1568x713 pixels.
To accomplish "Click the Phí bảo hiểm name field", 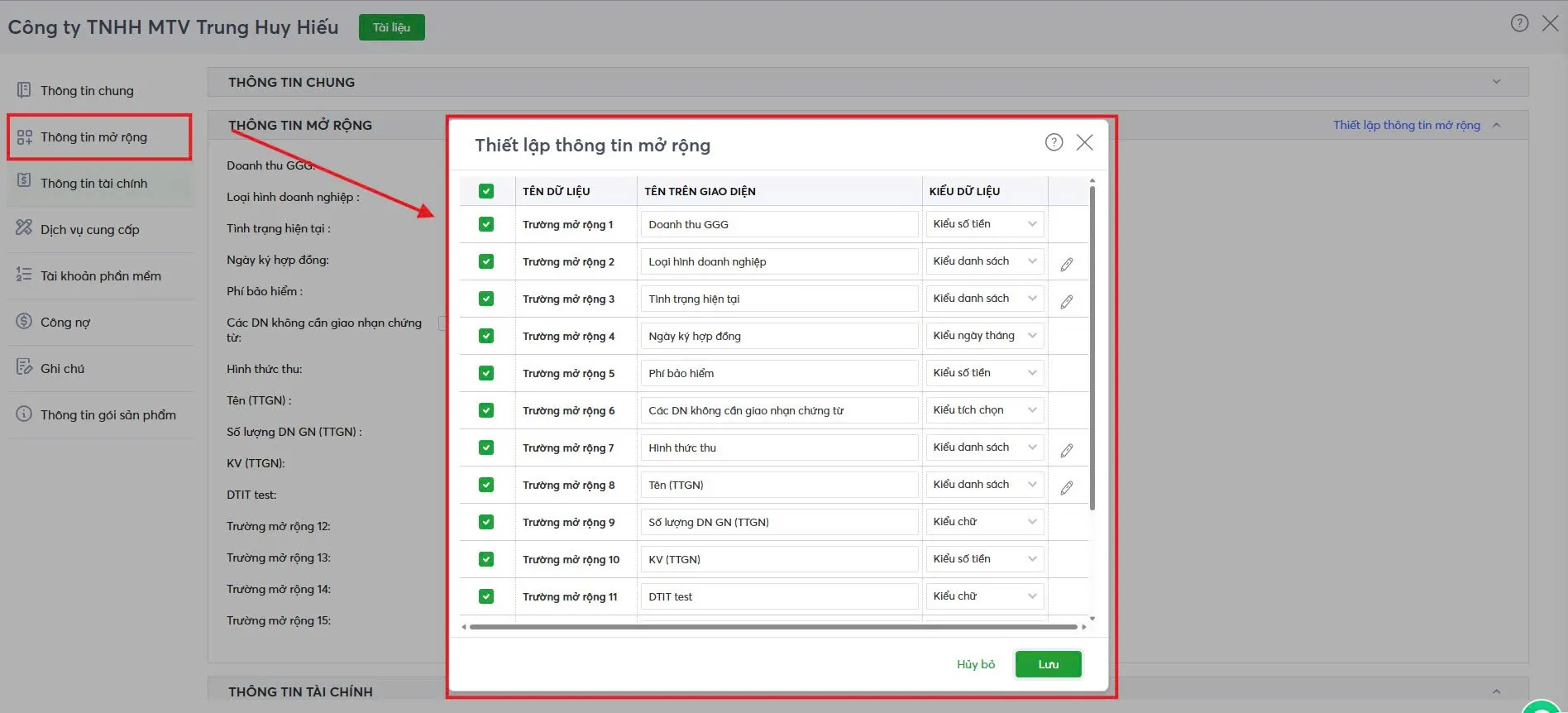I will click(x=779, y=373).
